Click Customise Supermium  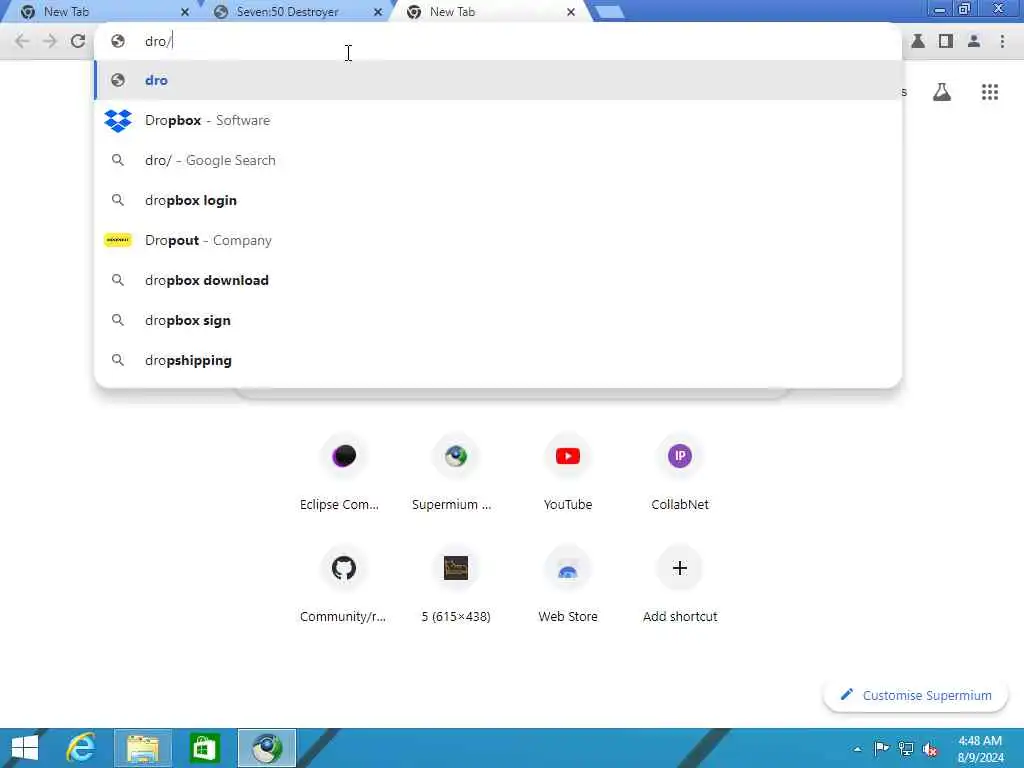916,696
